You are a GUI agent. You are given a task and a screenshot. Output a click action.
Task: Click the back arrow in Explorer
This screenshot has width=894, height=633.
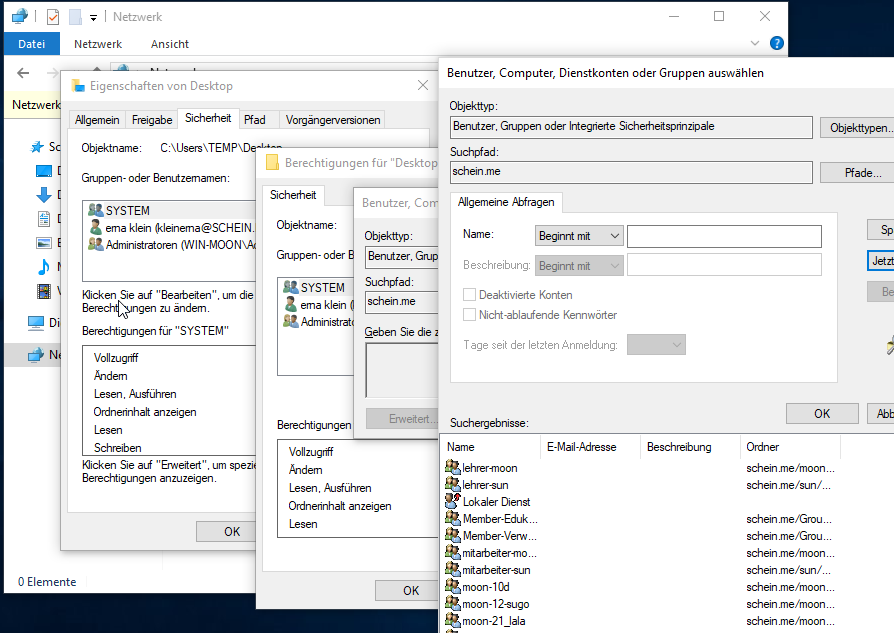coord(24,73)
